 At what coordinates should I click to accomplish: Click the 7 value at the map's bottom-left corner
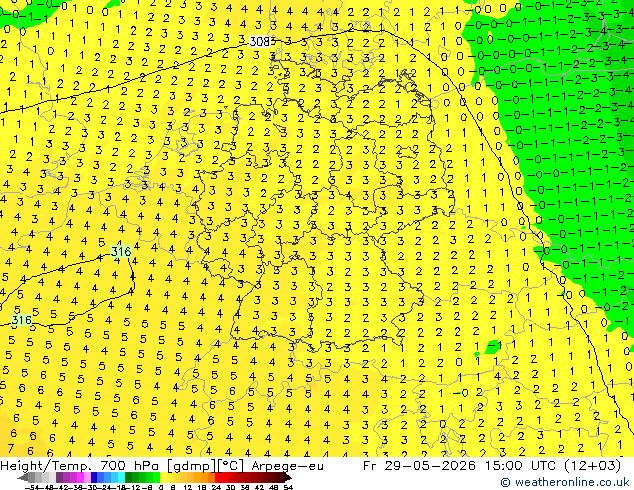click(x=11, y=448)
